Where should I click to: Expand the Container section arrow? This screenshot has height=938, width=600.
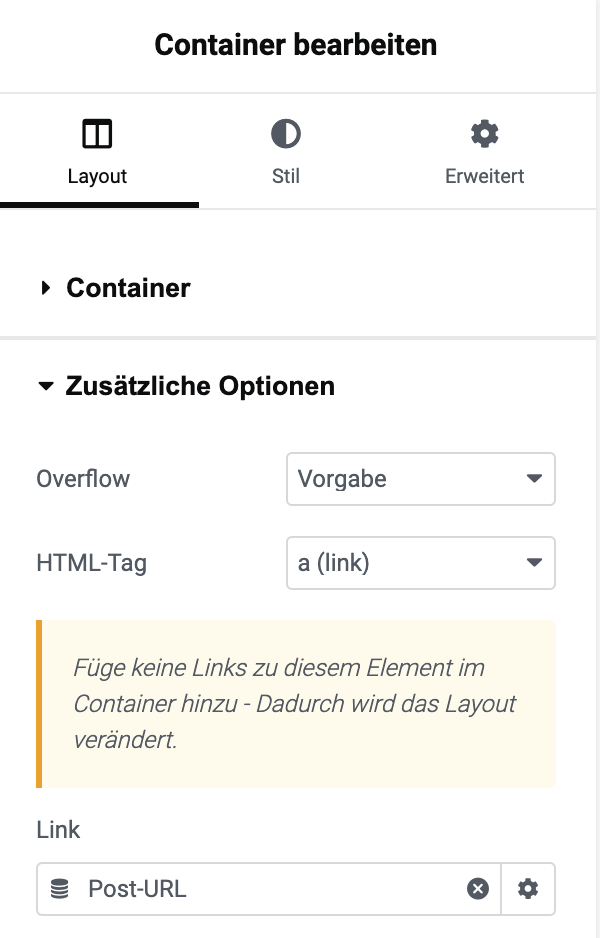click(x=45, y=288)
